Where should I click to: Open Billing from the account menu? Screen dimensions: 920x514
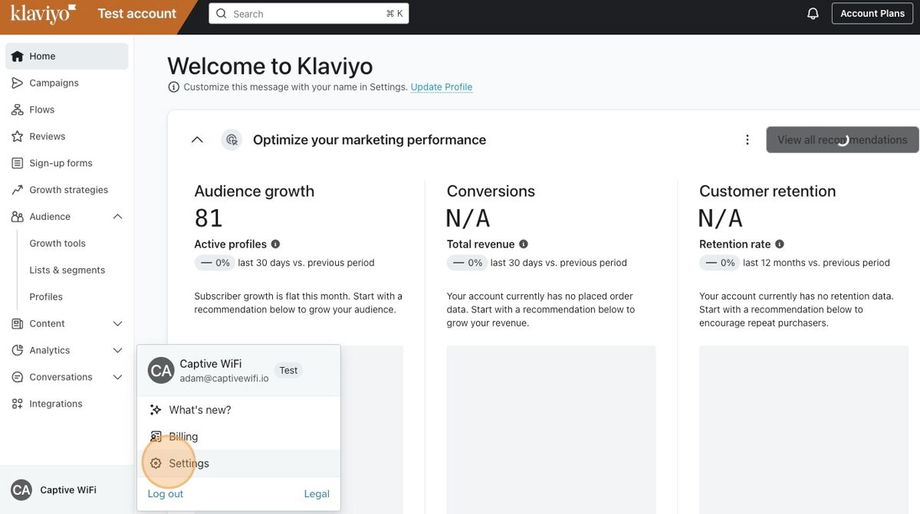click(x=183, y=437)
